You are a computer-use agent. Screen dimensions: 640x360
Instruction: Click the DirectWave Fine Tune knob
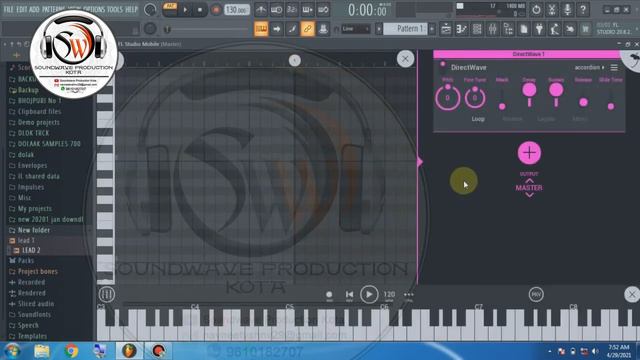(475, 98)
